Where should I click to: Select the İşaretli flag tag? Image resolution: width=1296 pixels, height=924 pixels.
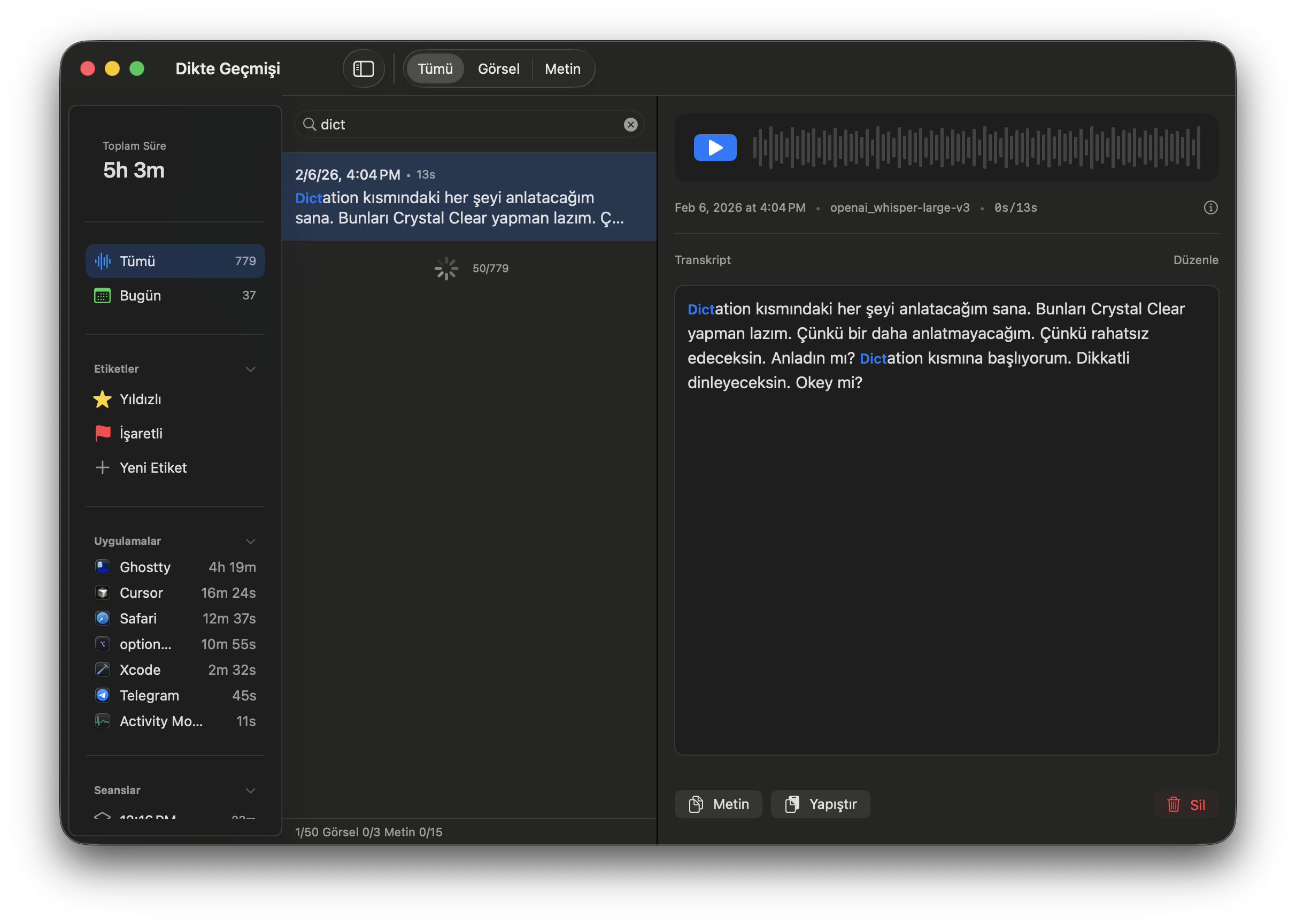pos(141,433)
